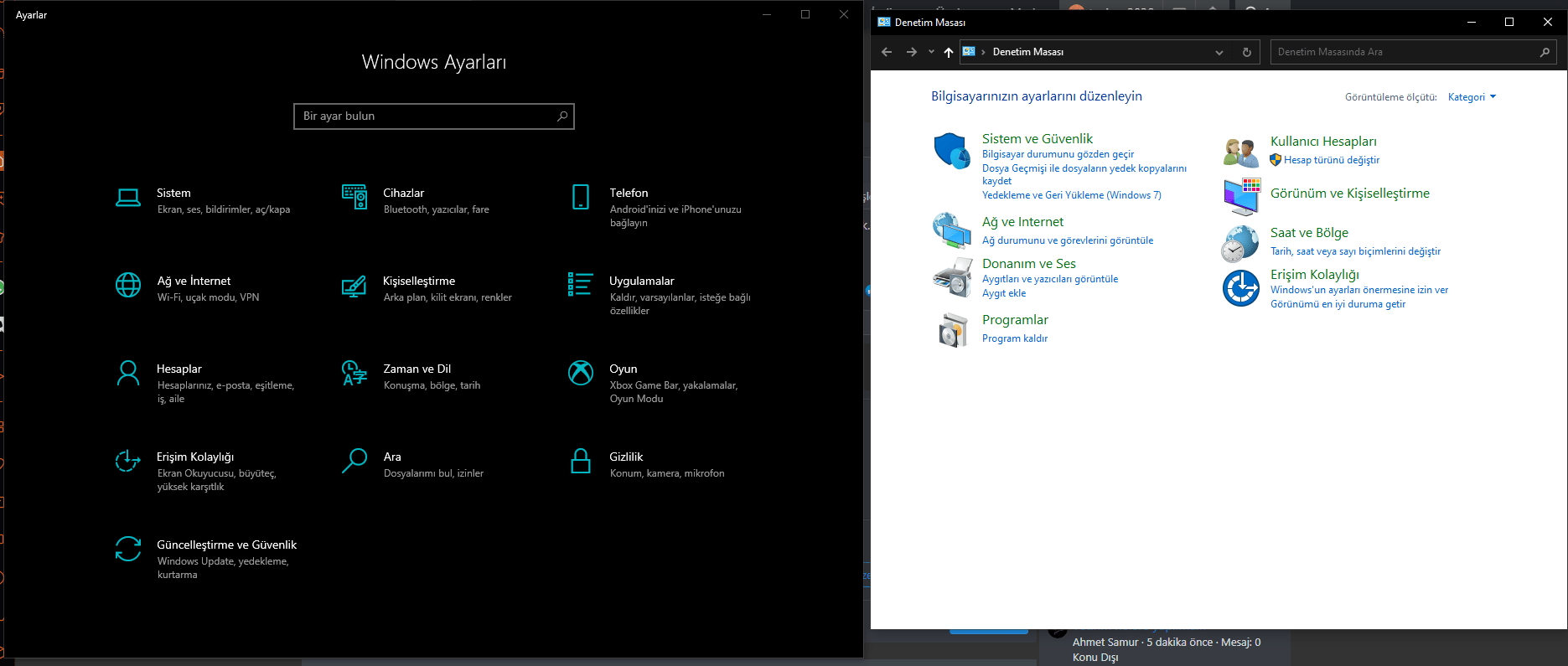The height and width of the screenshot is (666, 1568).
Task: Click the Aygıt ekle link
Action: pos(1004,293)
